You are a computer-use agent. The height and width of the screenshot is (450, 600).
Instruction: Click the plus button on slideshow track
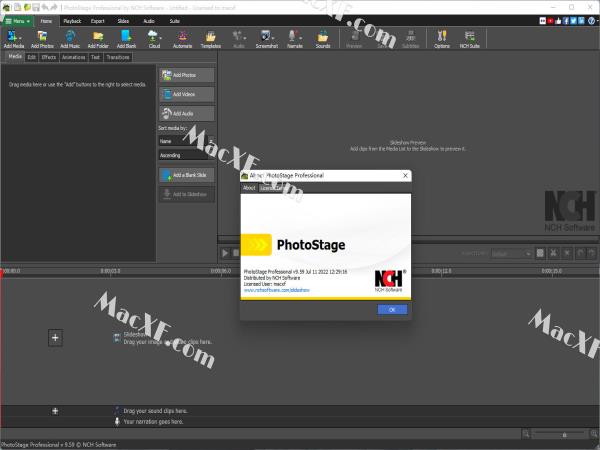click(55, 338)
